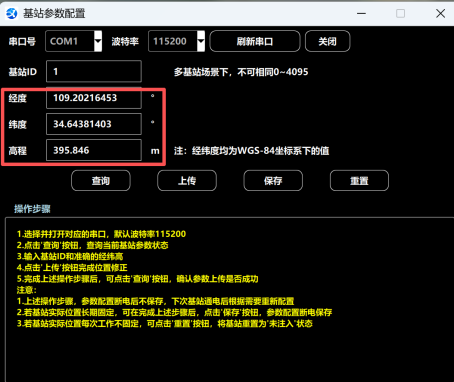Image resolution: width=454 pixels, height=382 pixels.
Task: Click the 基站参数配置 window title text
Action: [54, 14]
